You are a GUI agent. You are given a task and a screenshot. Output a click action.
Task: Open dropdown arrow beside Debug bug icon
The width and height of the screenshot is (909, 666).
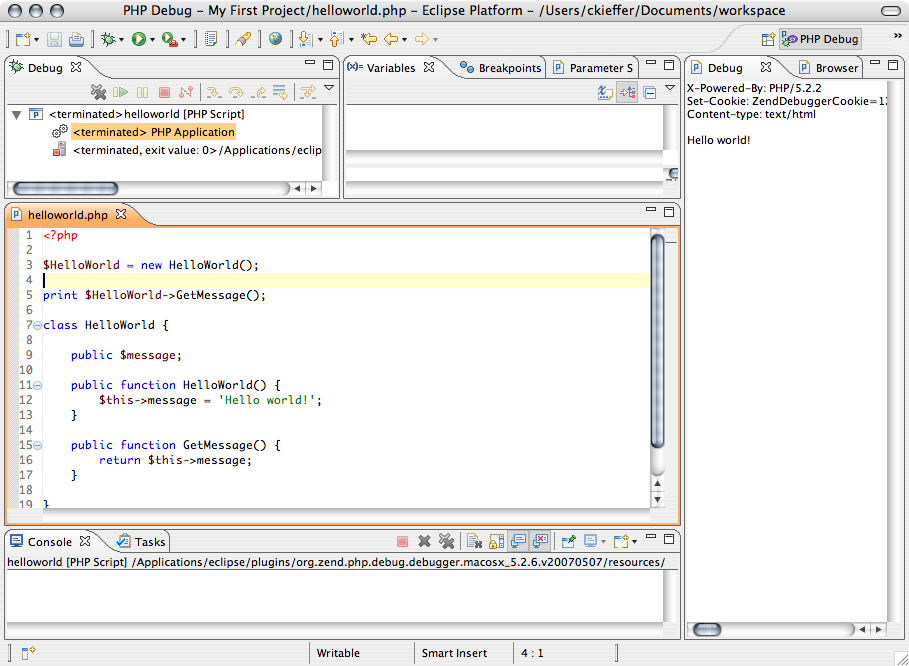pos(121,40)
